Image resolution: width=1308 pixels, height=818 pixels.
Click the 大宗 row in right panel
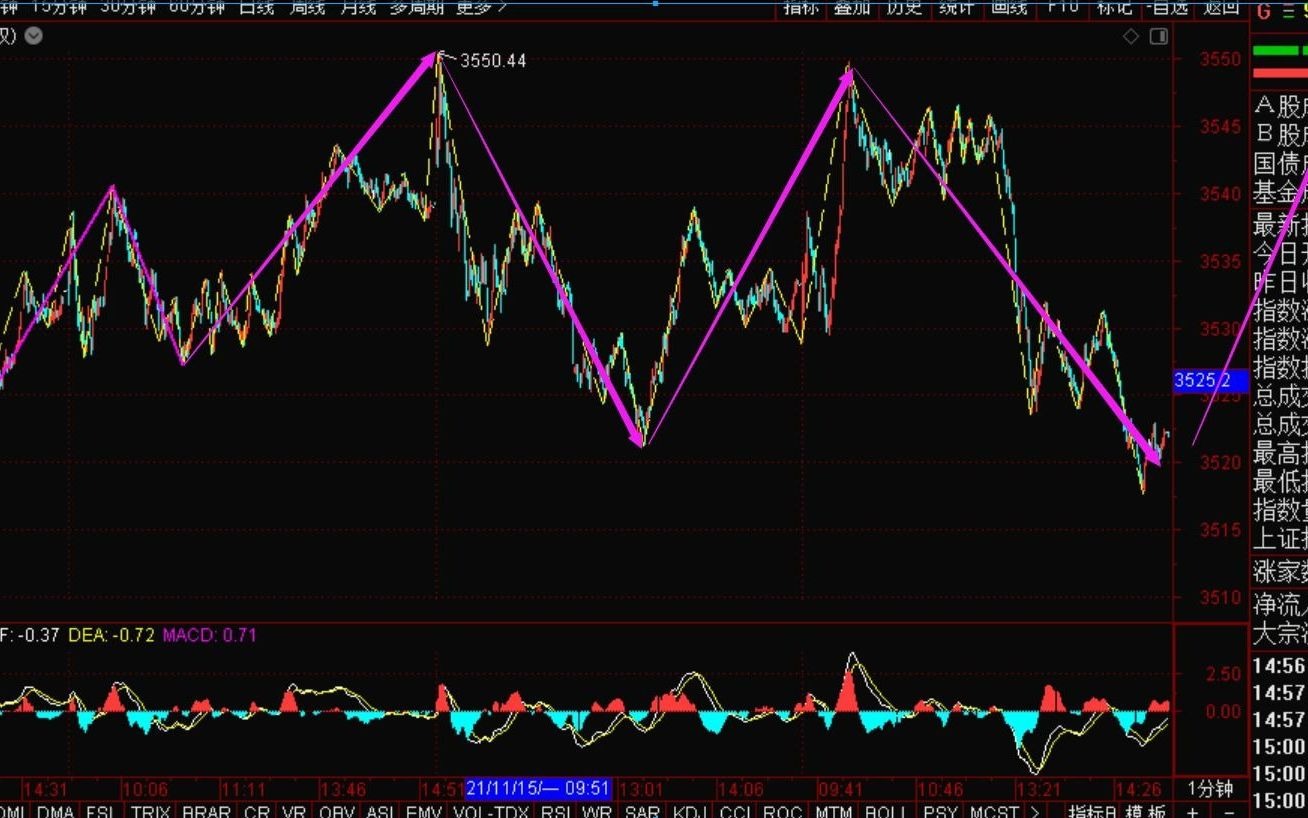(1279, 634)
